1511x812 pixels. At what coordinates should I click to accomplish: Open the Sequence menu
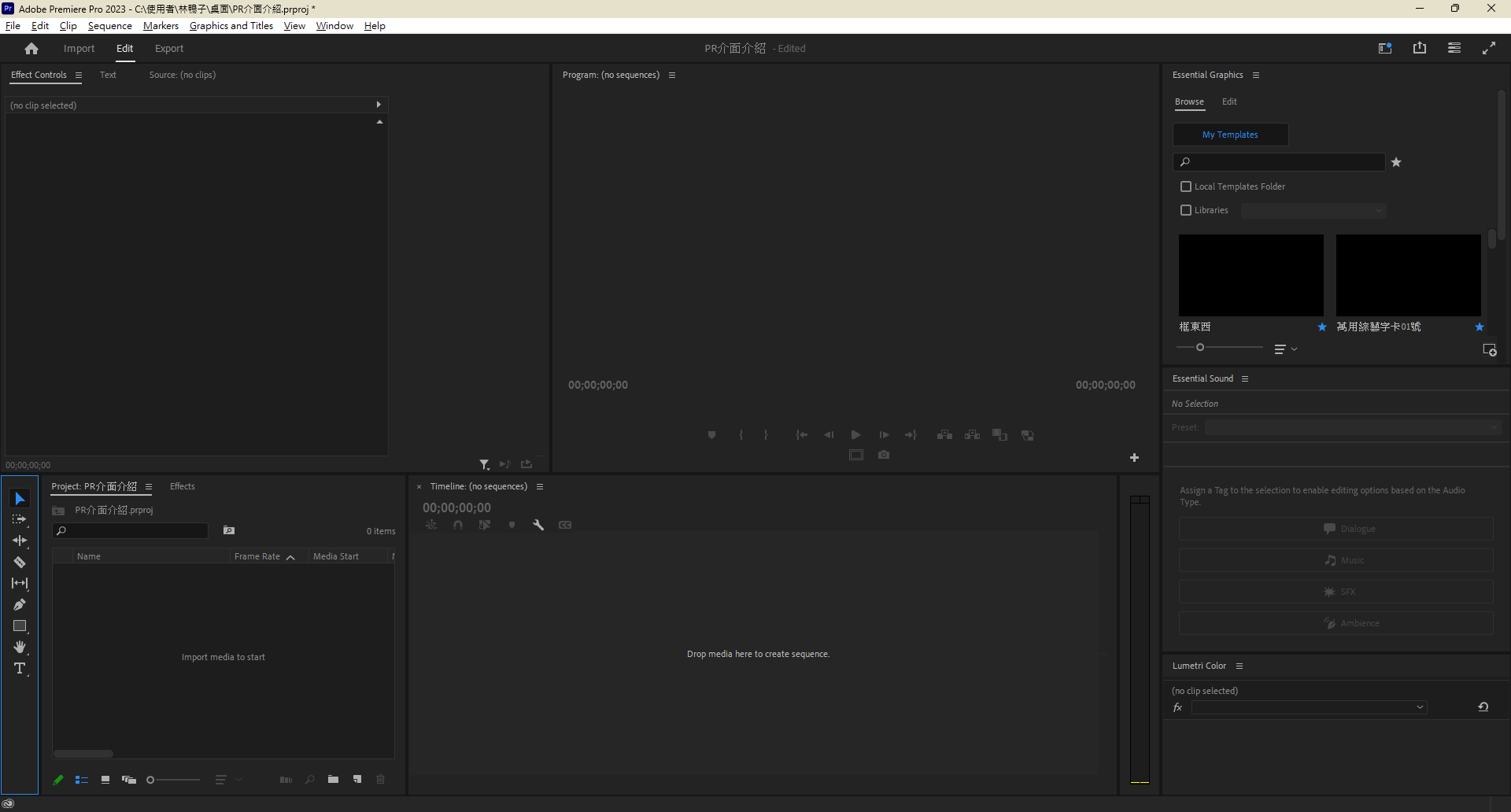(x=109, y=26)
